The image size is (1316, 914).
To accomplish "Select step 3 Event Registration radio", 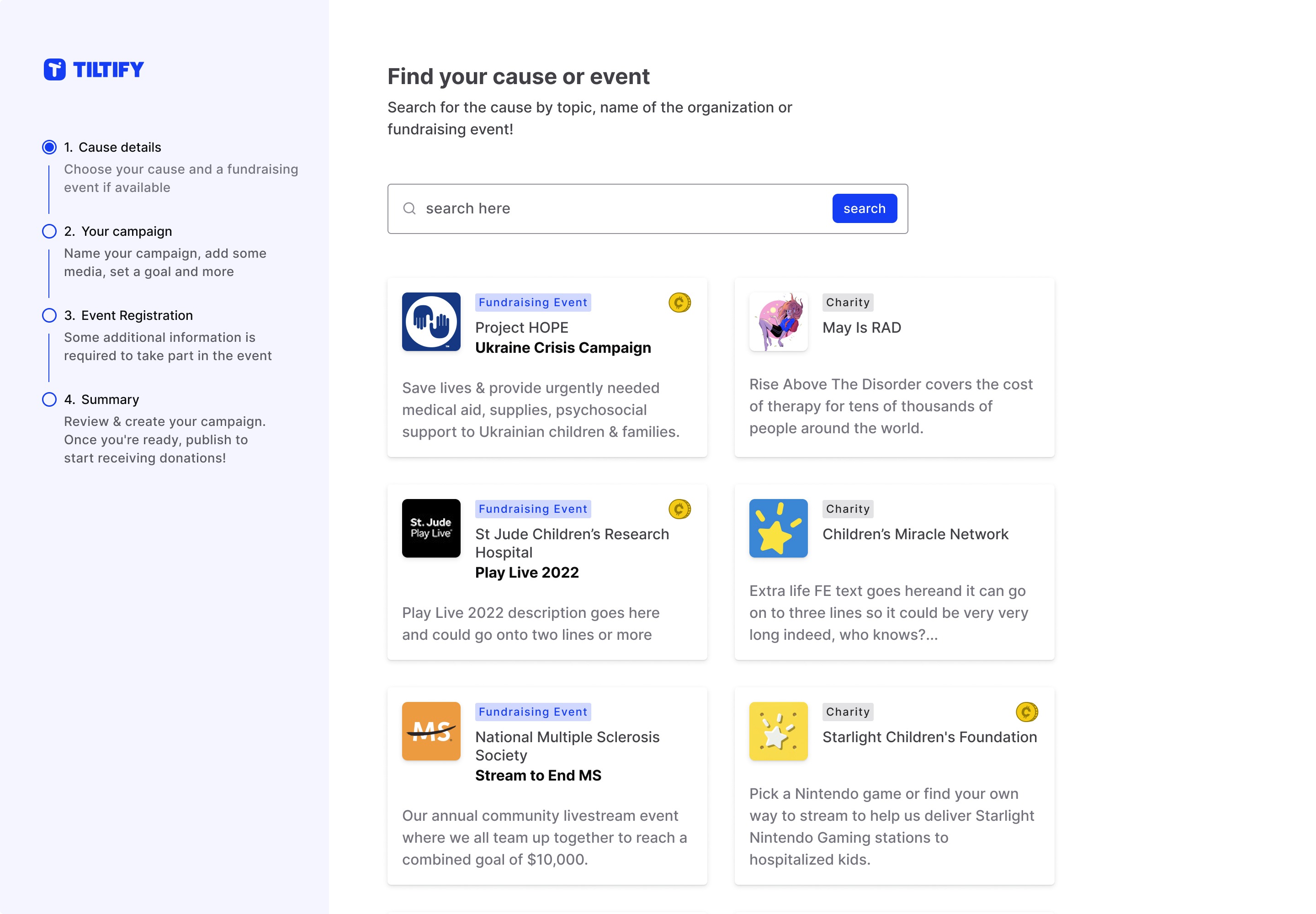I will point(49,315).
